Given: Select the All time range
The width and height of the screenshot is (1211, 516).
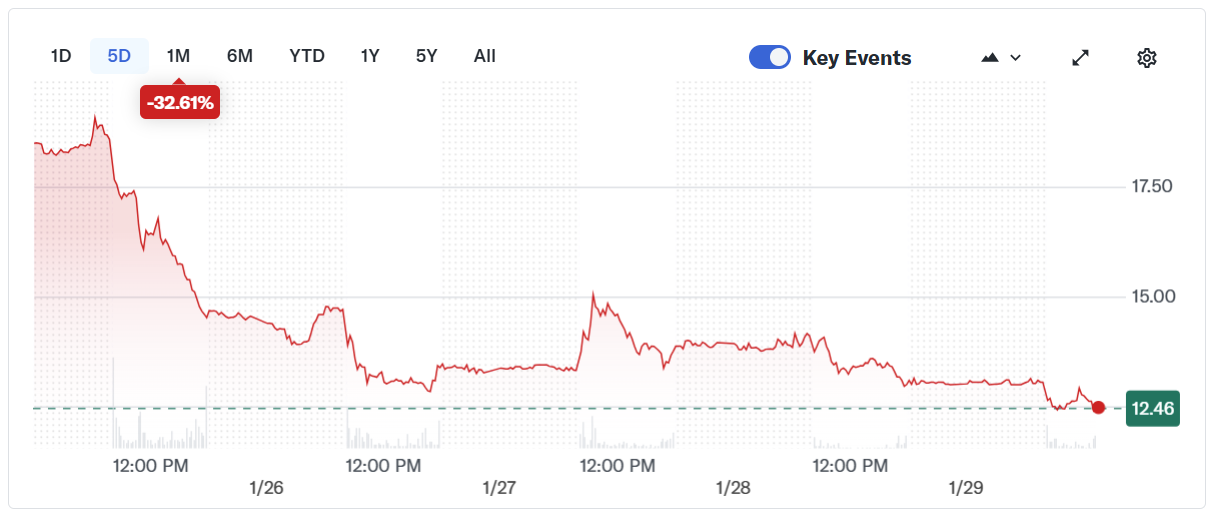Looking at the screenshot, I should (485, 56).
